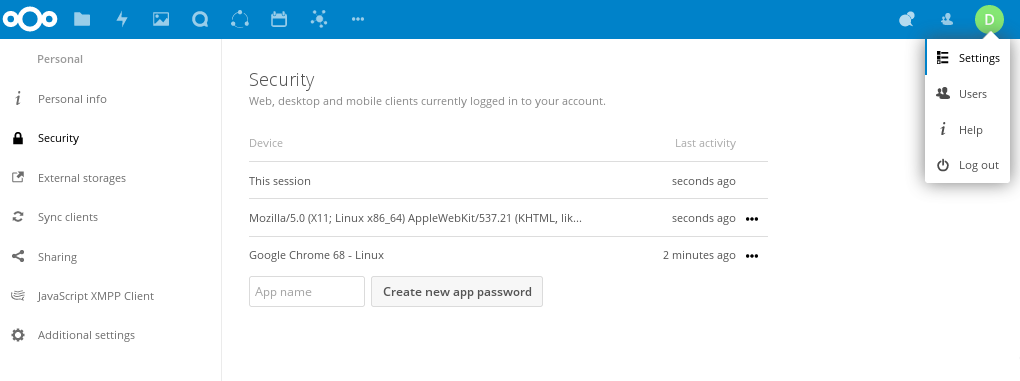Screen dimensions: 1020x381
Task: Click the '2 minutes ago' activity value
Action: 699,256
